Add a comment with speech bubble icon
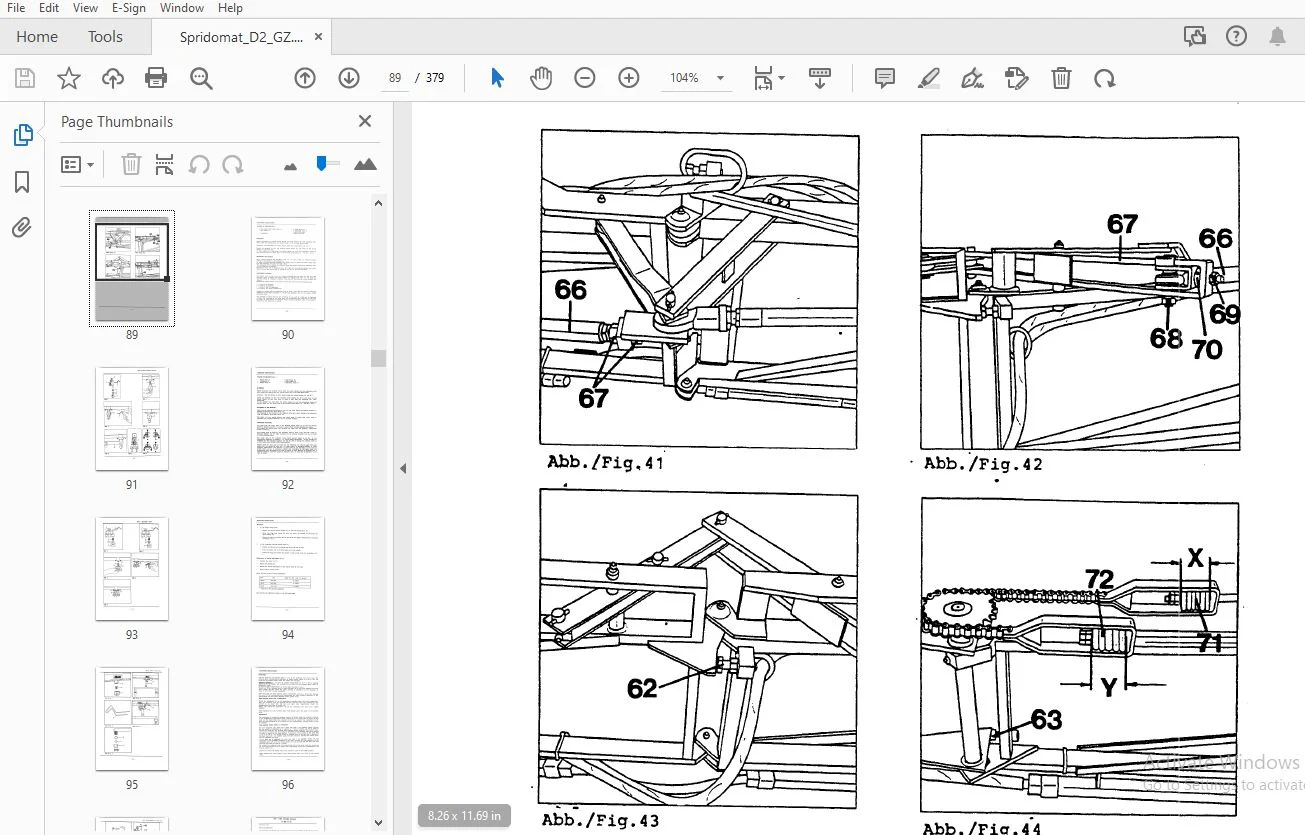This screenshot has height=835, width=1305. click(885, 78)
